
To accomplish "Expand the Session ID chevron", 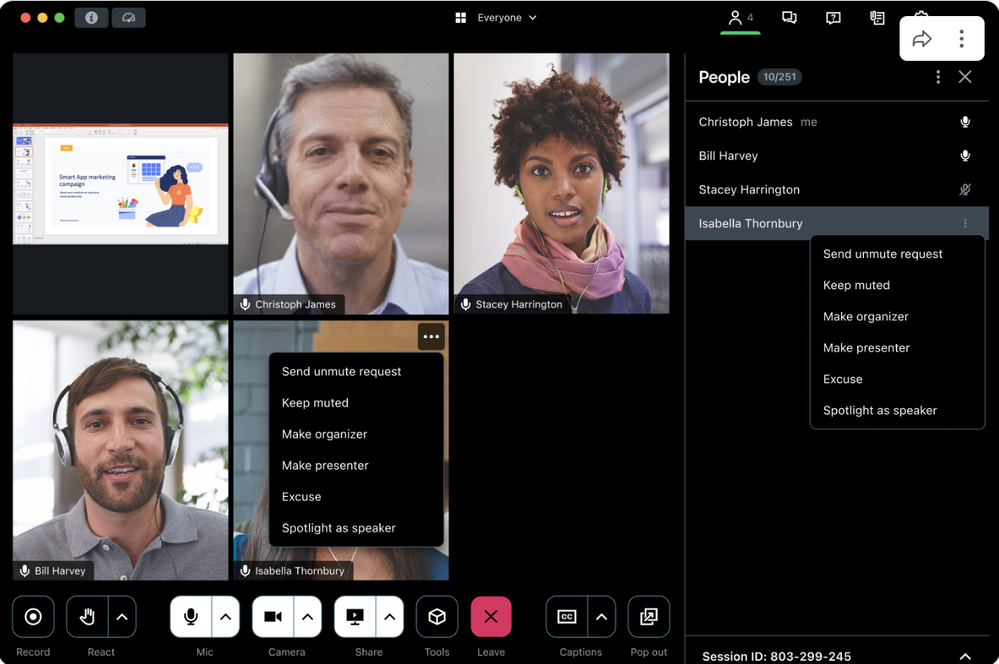I will coord(965,656).
